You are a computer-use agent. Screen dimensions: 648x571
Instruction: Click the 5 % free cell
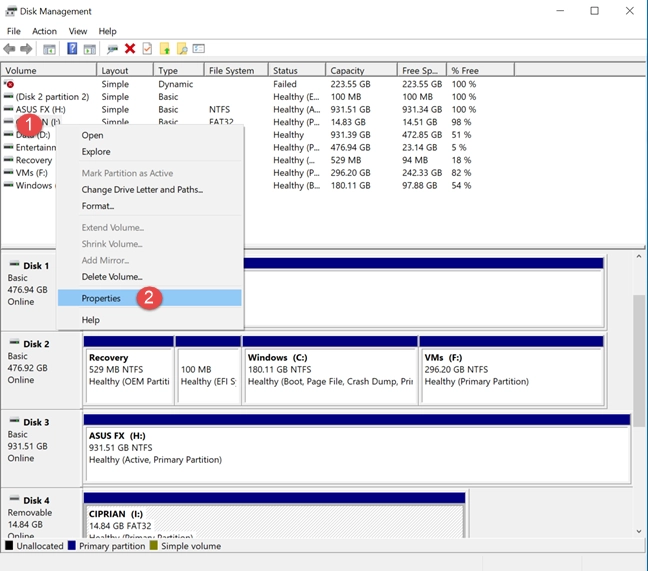(x=459, y=148)
